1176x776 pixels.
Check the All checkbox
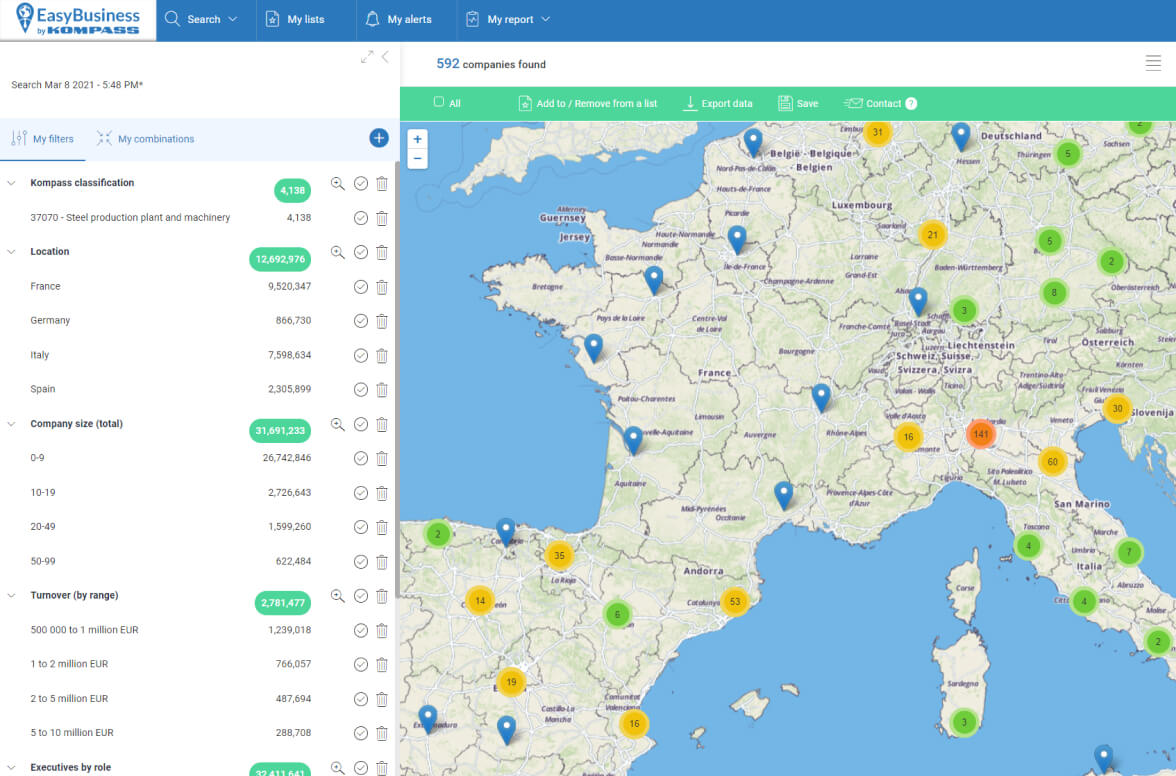pos(439,103)
